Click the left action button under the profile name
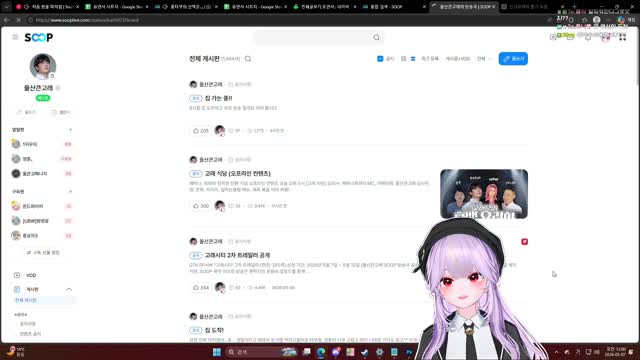The height and width of the screenshot is (360, 640). 26,112
